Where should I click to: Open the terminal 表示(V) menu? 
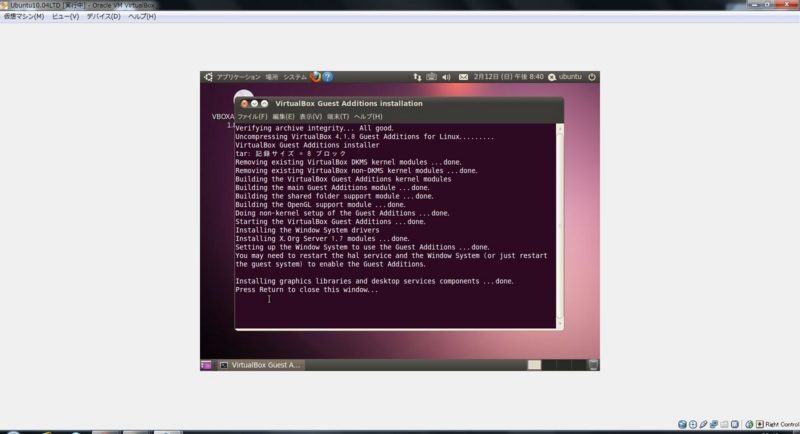click(x=311, y=116)
